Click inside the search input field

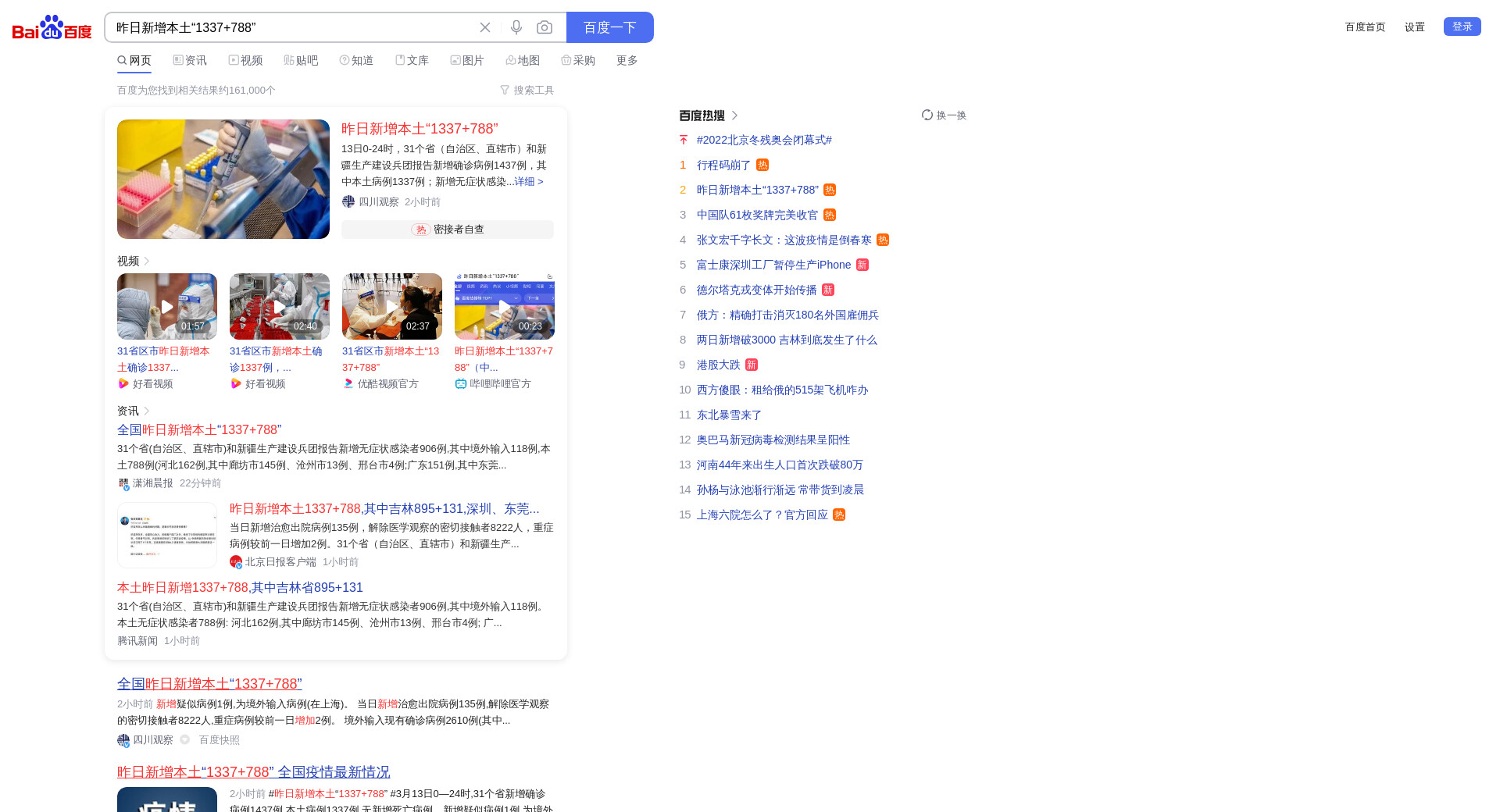point(289,27)
